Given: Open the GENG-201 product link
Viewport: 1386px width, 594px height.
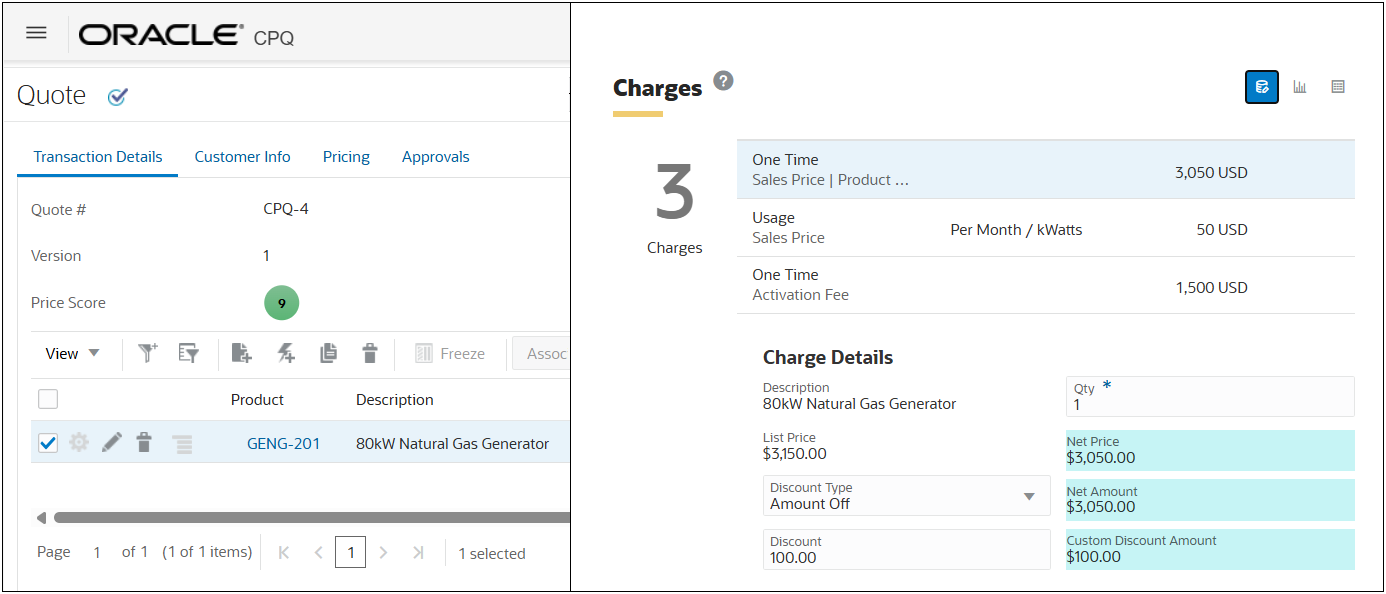Looking at the screenshot, I should coord(283,444).
